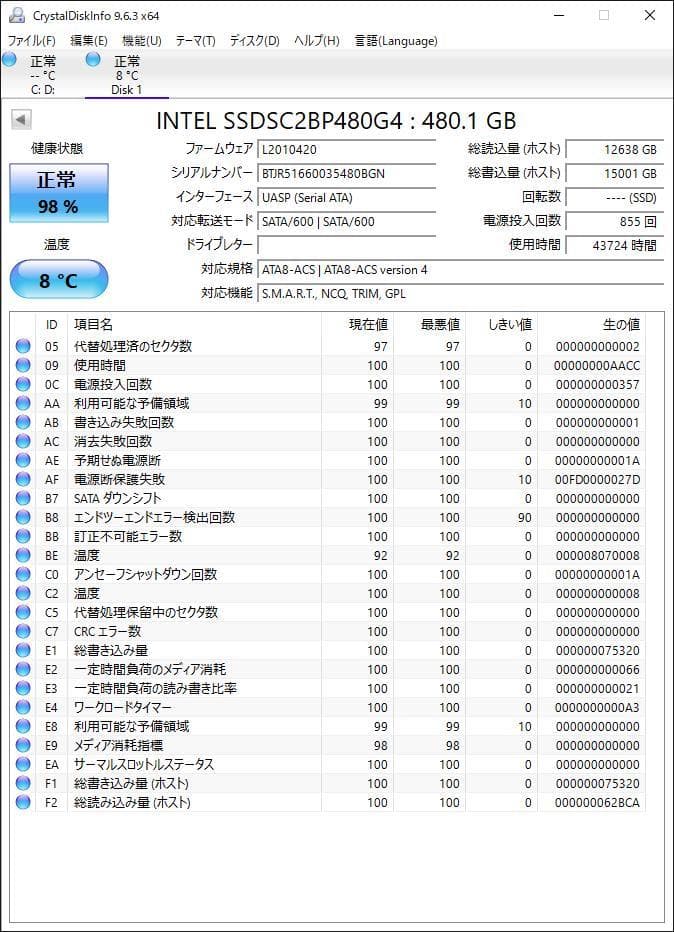Click the 正常 98 % health status button

click(59, 193)
